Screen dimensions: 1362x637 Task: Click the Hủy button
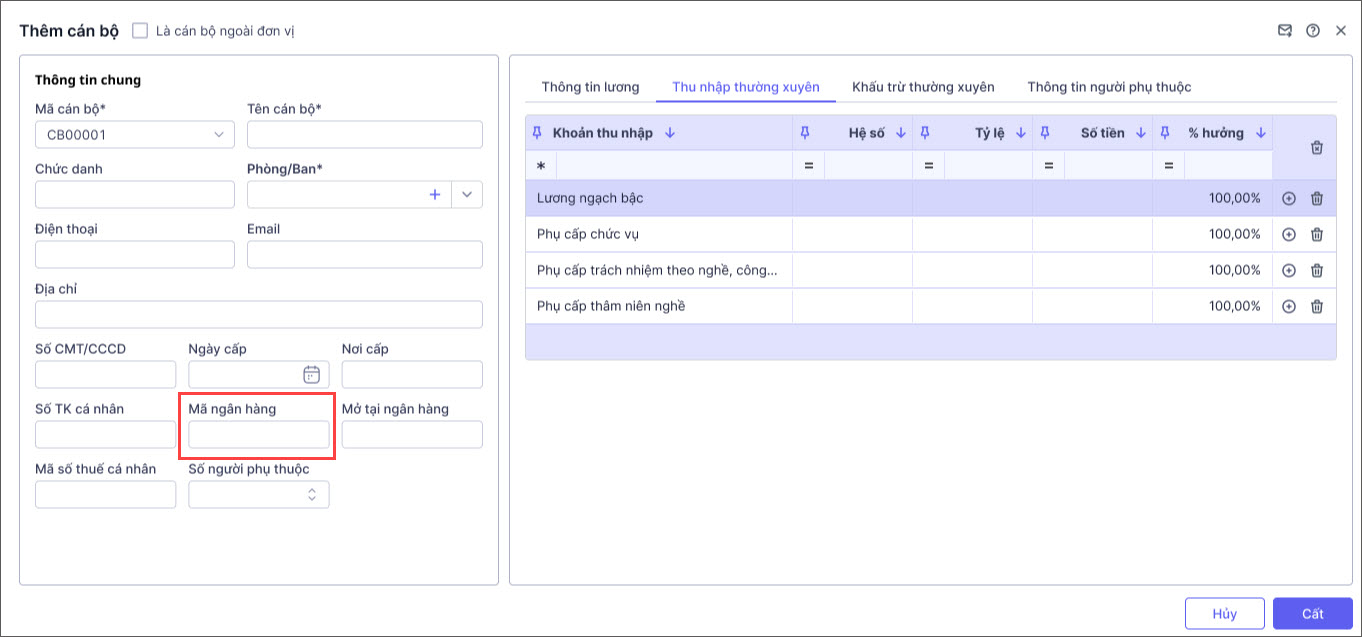(x=1224, y=614)
